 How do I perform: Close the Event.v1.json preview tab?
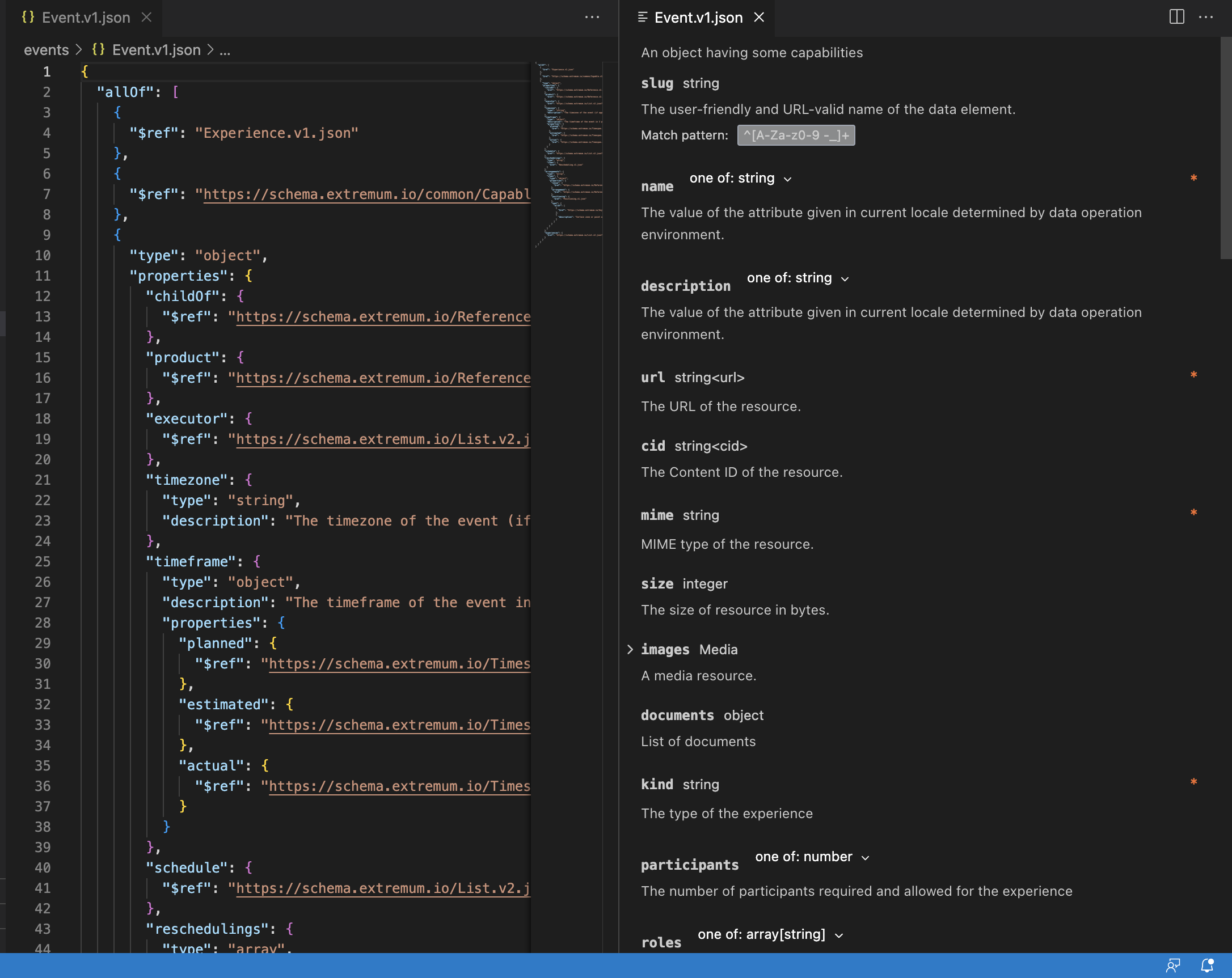pos(759,17)
